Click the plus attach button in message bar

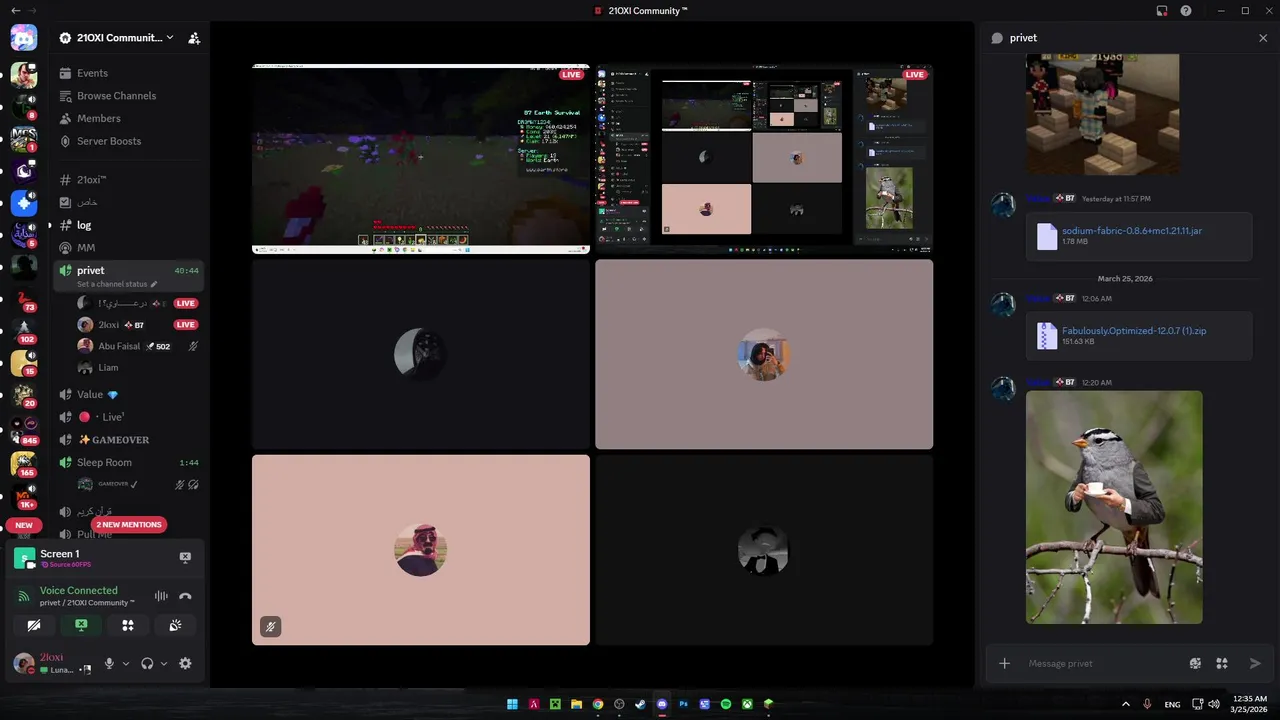click(x=1005, y=663)
